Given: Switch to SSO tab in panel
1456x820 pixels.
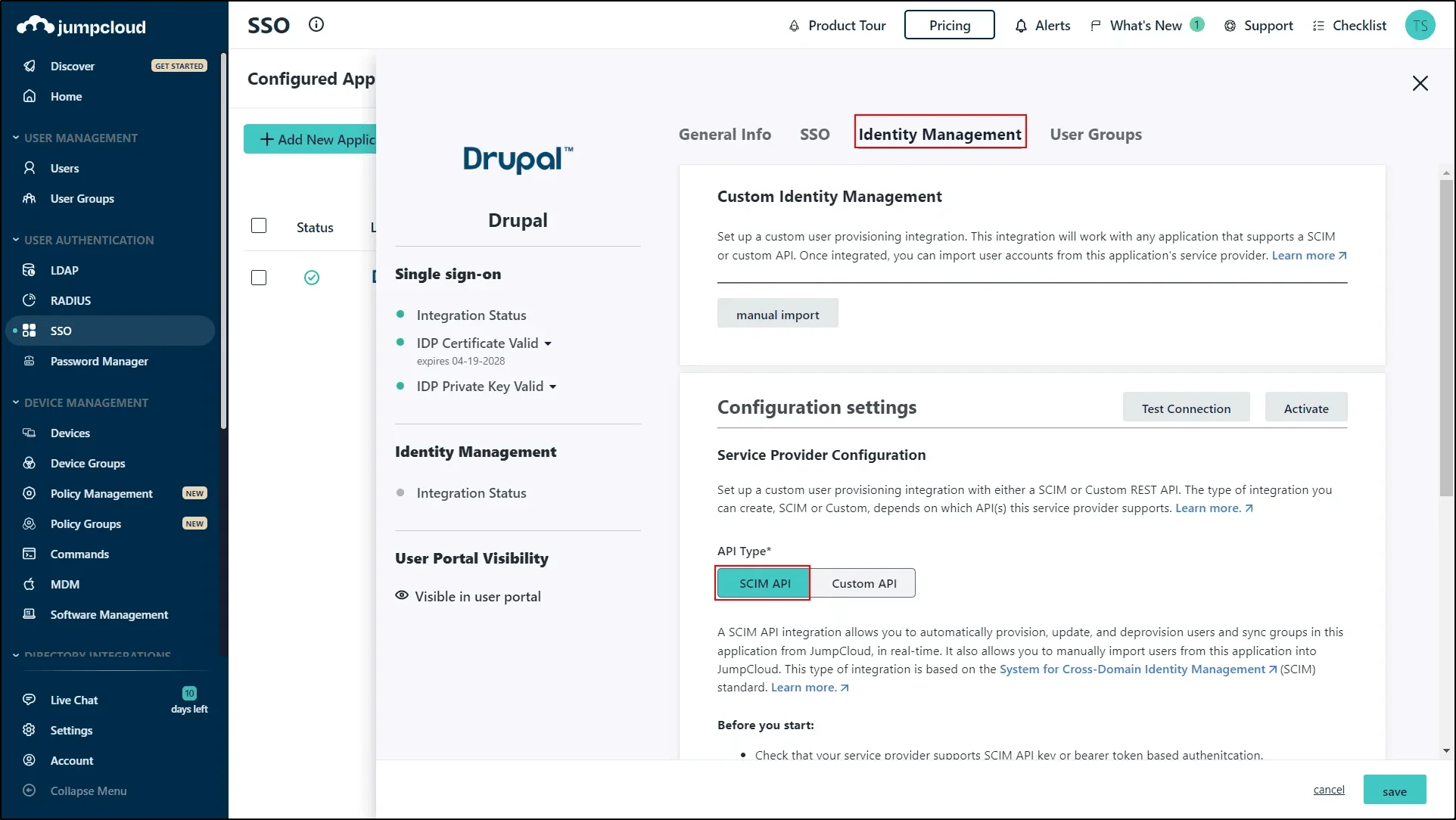Looking at the screenshot, I should click(x=814, y=134).
